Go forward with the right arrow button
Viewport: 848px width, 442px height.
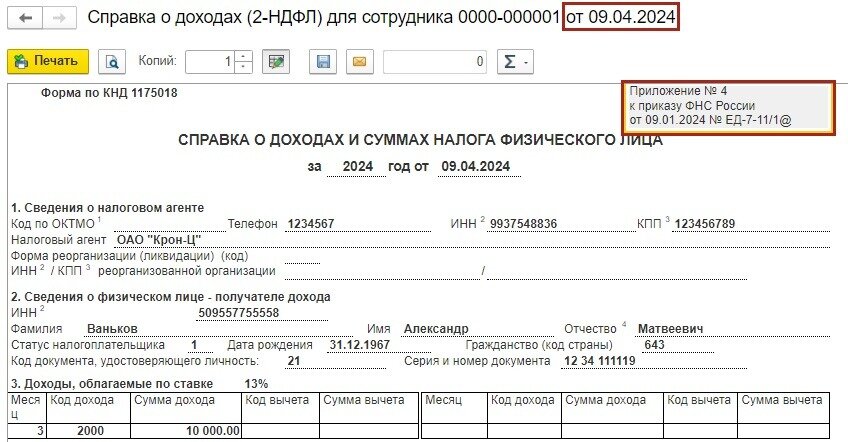pyautogui.click(x=59, y=18)
